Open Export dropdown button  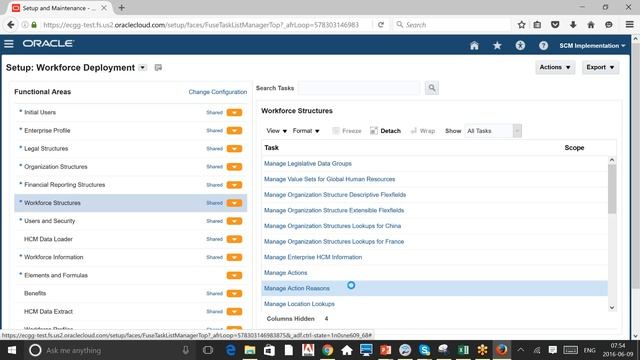[600, 67]
